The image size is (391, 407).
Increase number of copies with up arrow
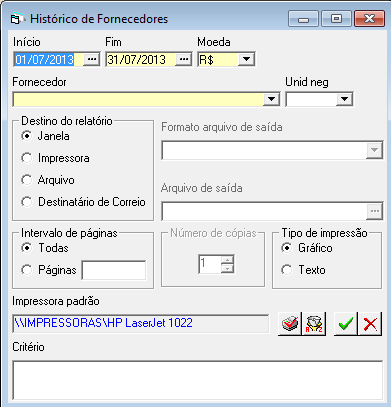tap(227, 260)
